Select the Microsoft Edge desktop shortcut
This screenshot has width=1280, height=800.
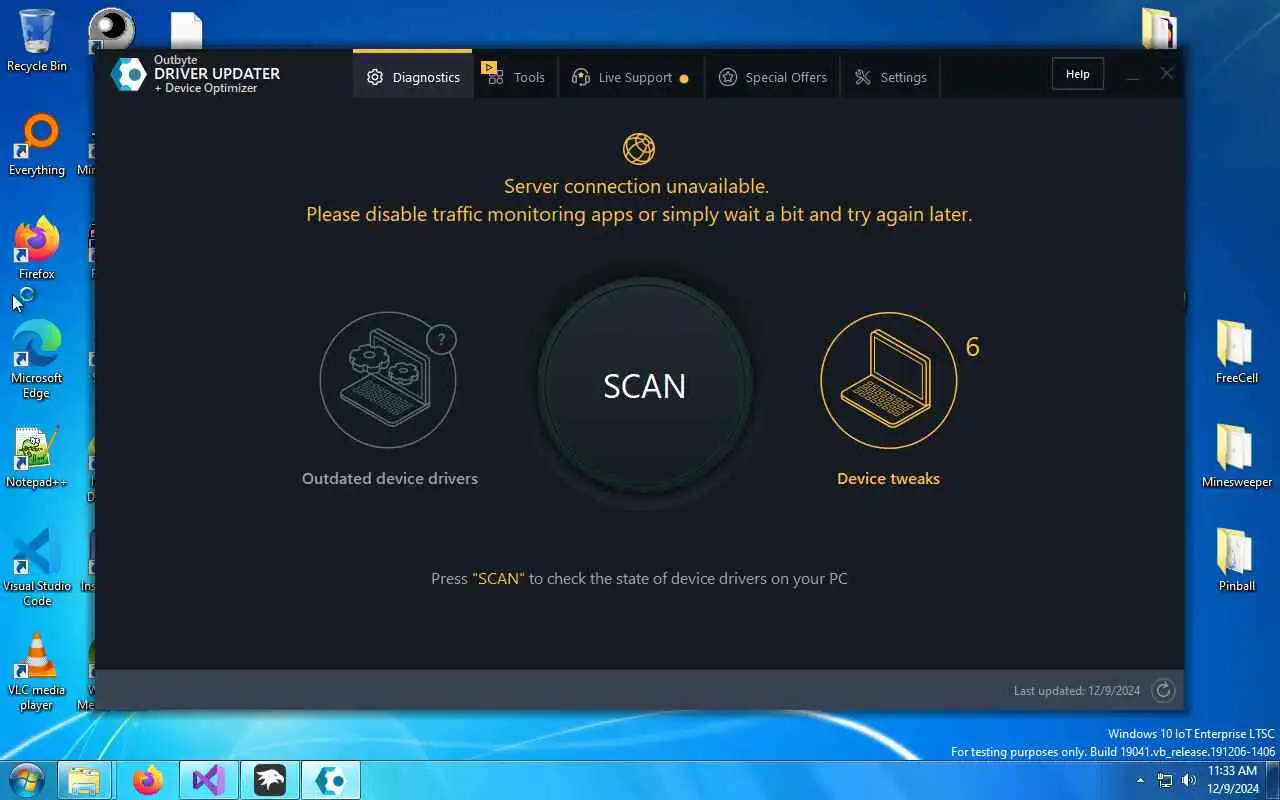pos(37,360)
